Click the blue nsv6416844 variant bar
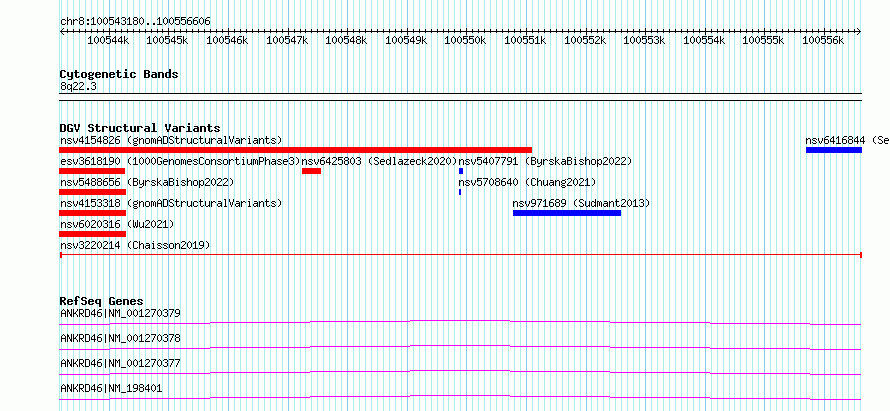The image size is (890, 411). coord(834,150)
